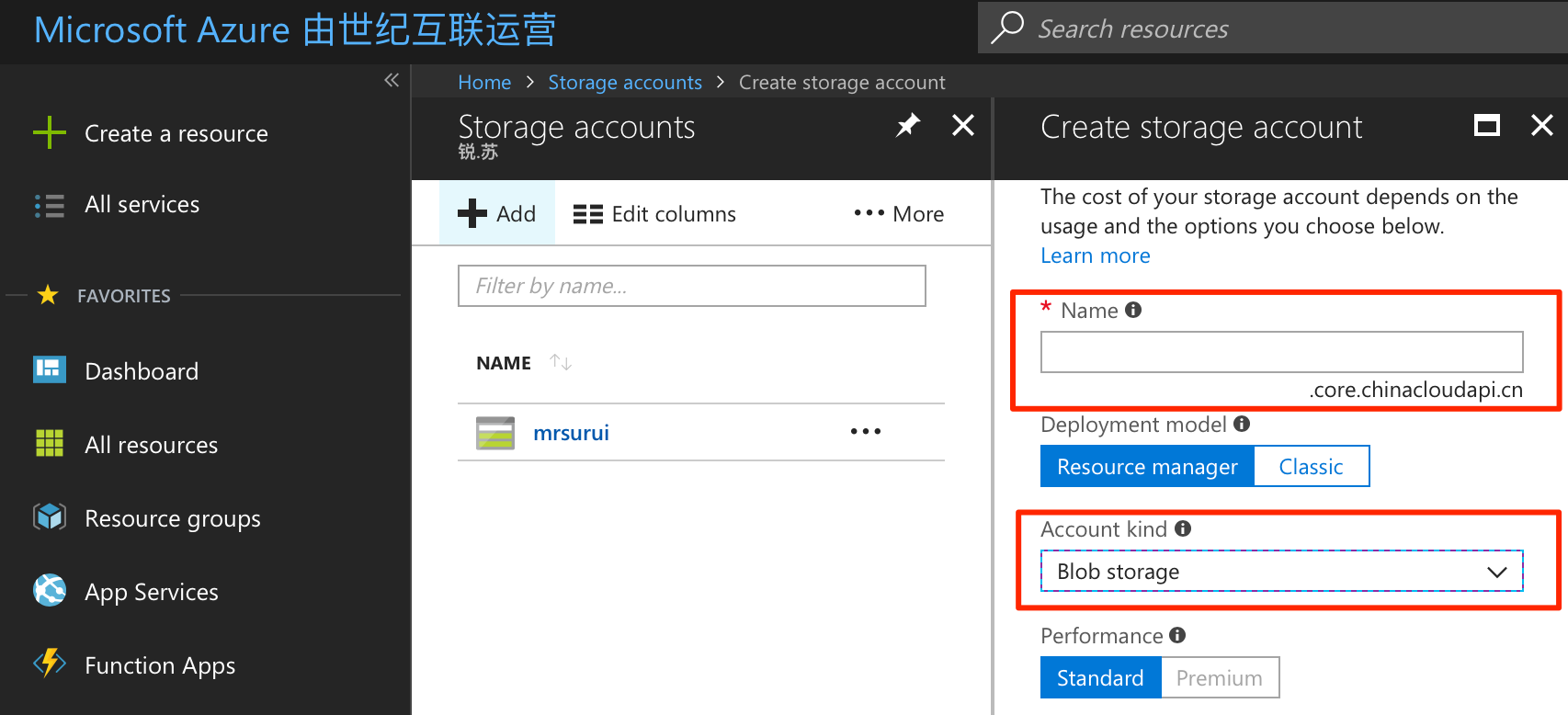The height and width of the screenshot is (715, 1568).
Task: Select Resource manager deployment model
Action: (1147, 466)
